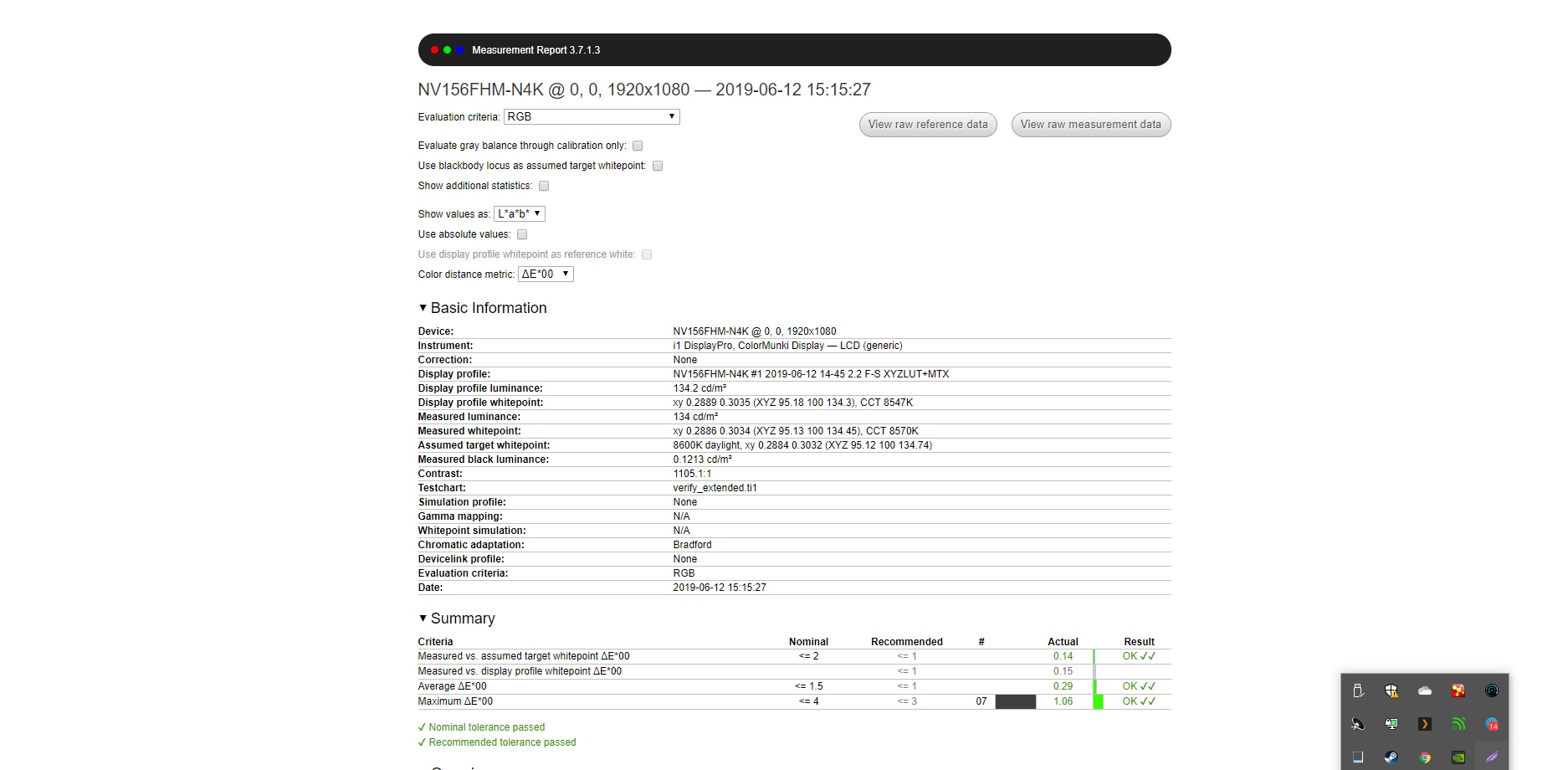Viewport: 1568px width, 770px height.
Task: Open the OneDrive cloud tray icon
Action: [x=1425, y=690]
